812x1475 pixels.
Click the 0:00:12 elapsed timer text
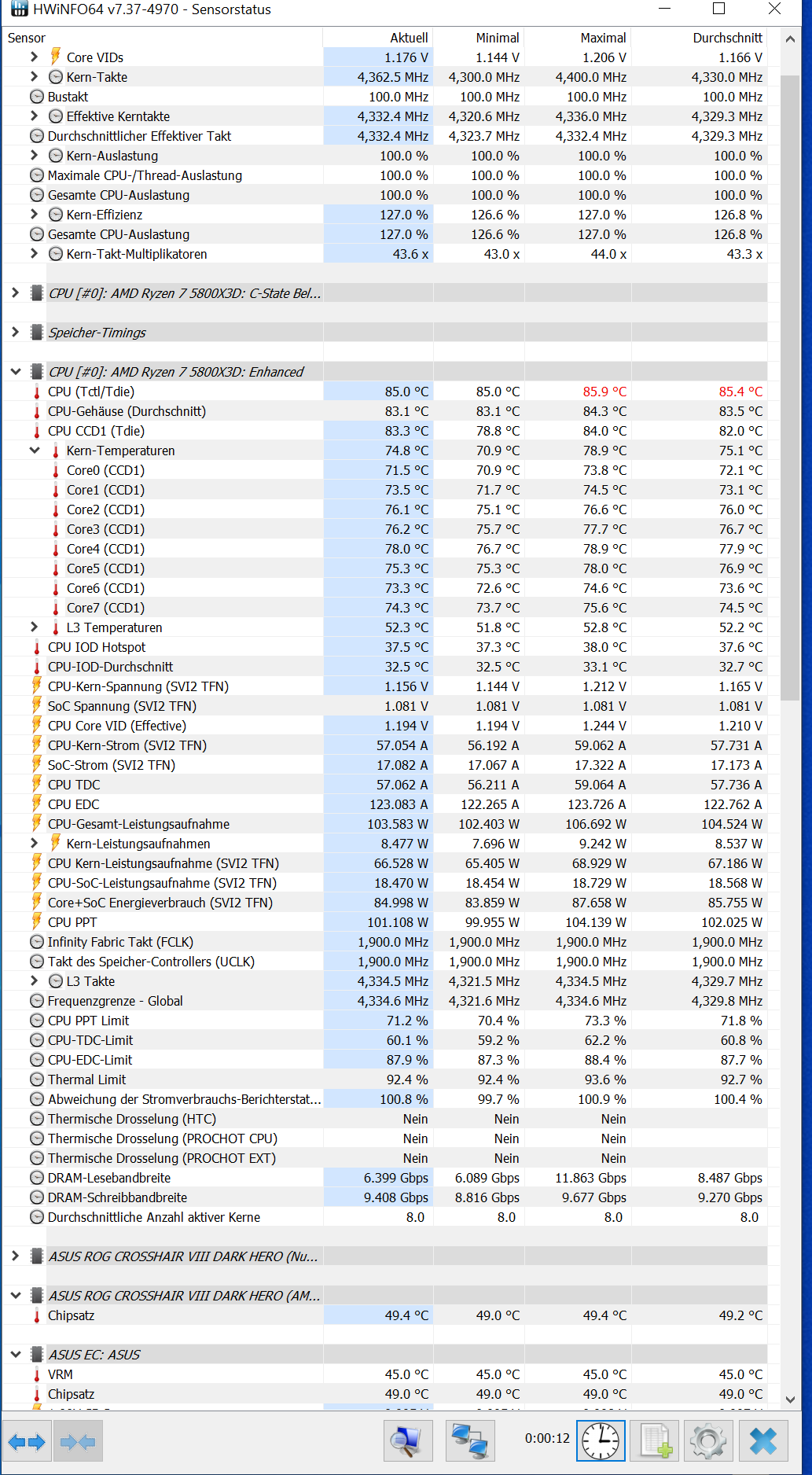(x=547, y=1438)
